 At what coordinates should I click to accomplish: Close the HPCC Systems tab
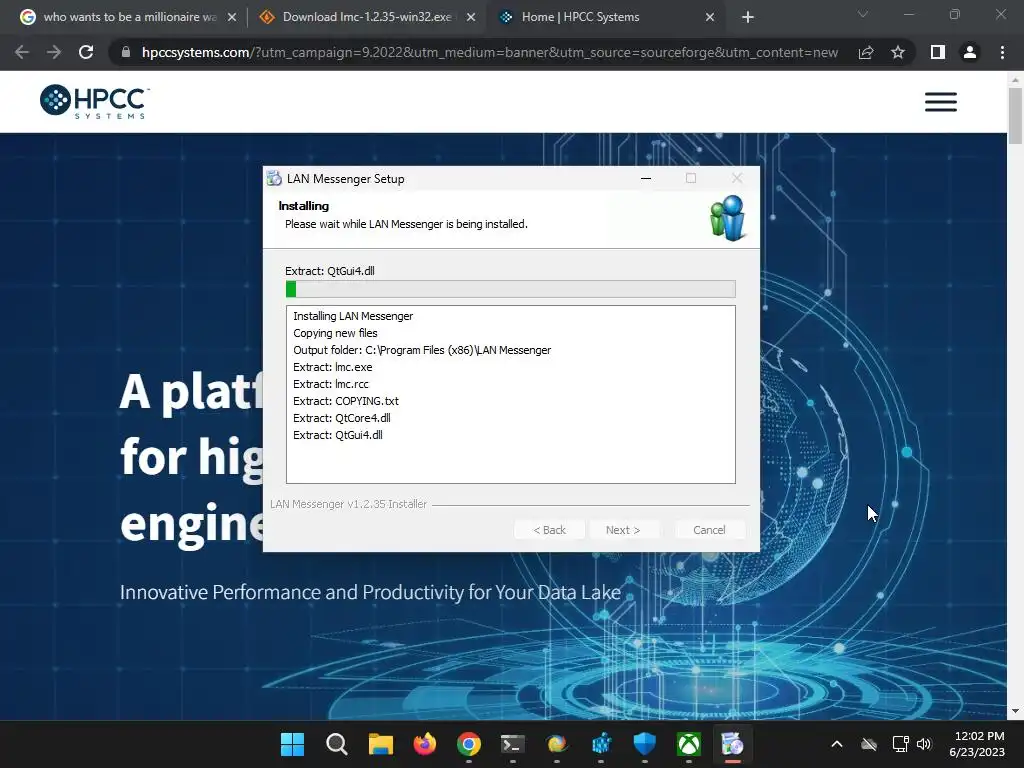(x=710, y=17)
